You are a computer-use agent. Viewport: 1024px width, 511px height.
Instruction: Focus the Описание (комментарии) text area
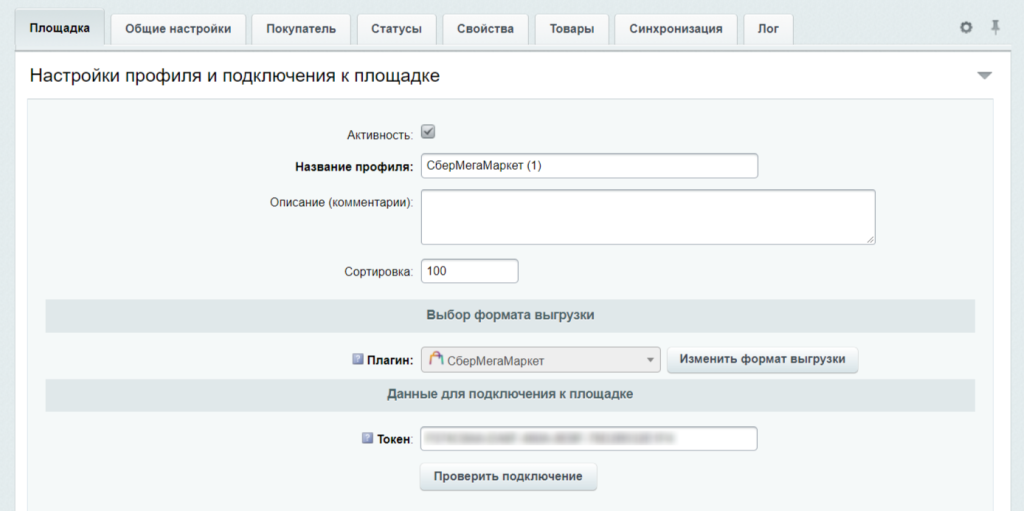click(648, 217)
